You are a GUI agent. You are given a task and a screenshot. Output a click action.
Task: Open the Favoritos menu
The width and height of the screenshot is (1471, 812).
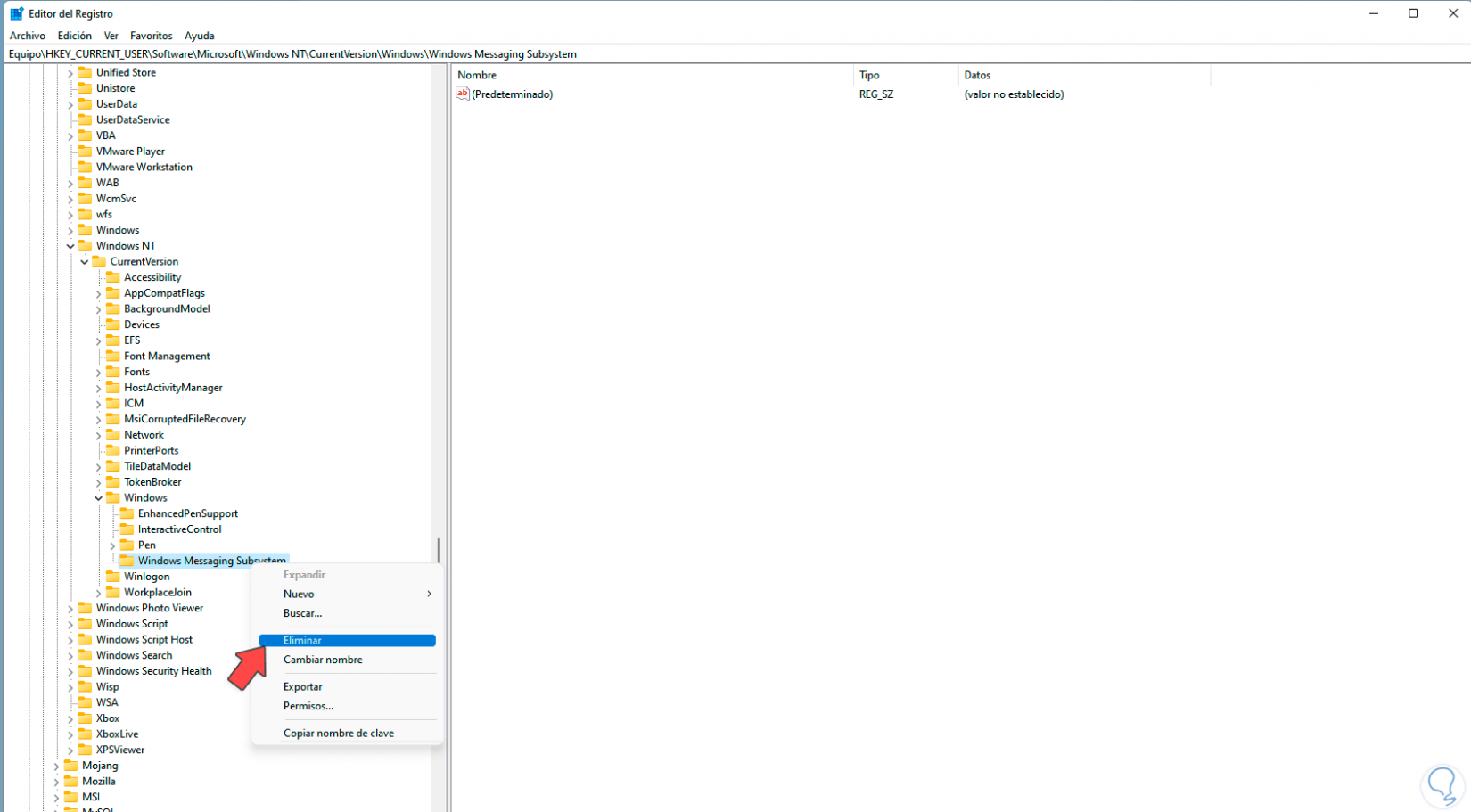152,36
